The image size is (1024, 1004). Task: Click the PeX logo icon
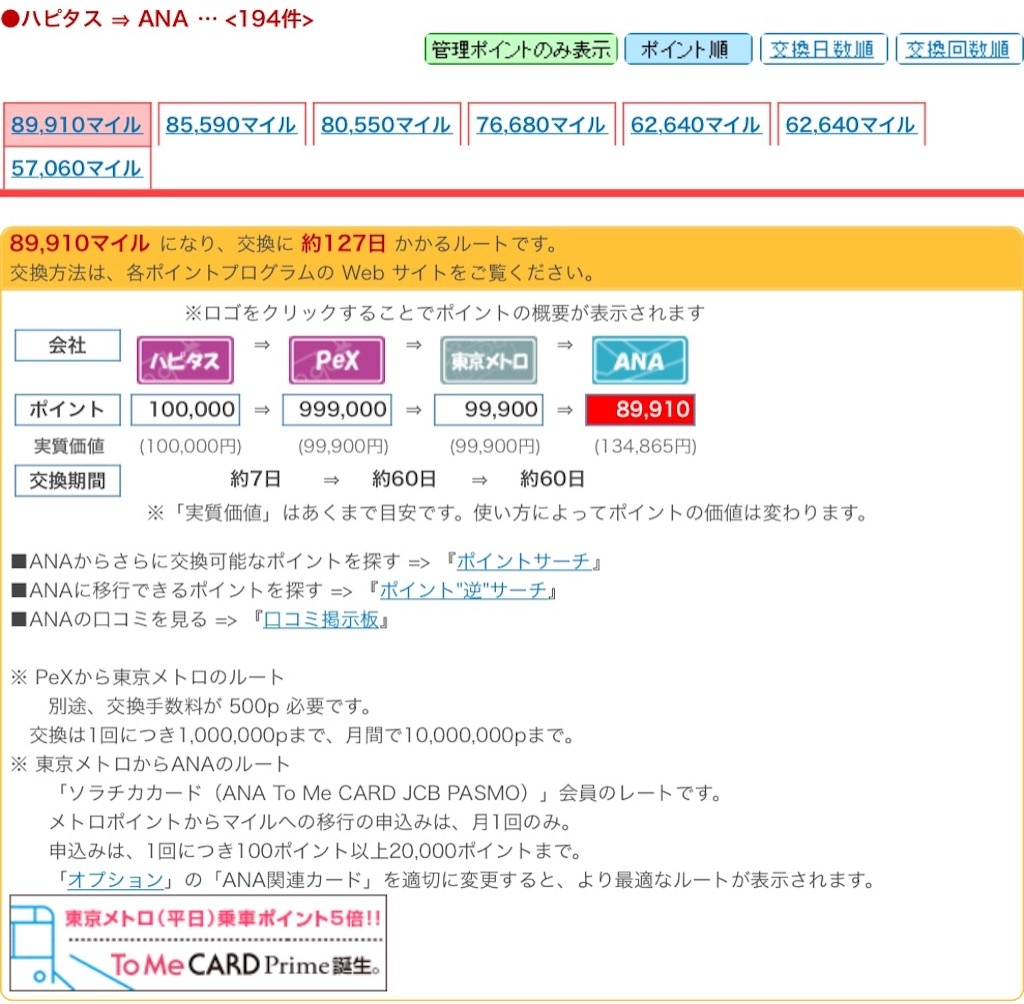click(x=337, y=360)
